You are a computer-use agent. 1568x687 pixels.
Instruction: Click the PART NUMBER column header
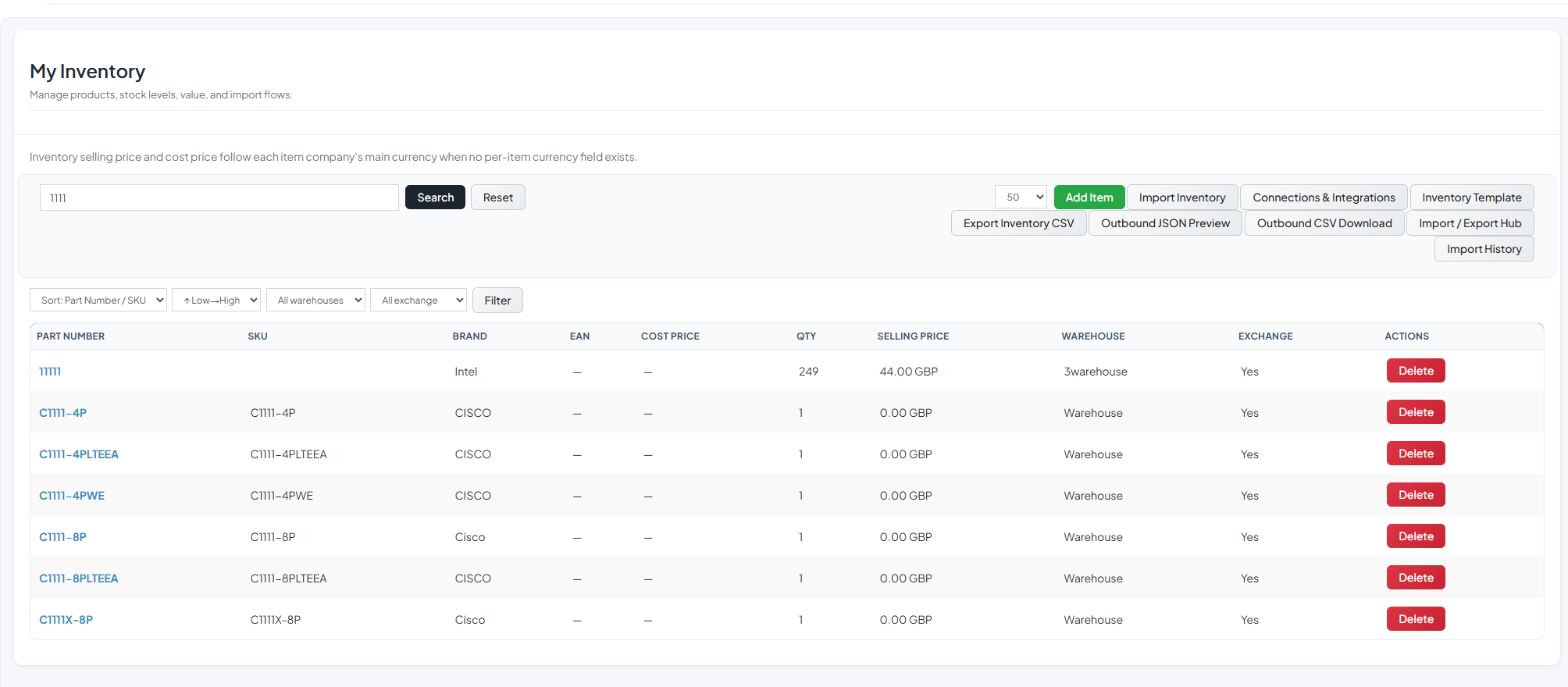(70, 336)
